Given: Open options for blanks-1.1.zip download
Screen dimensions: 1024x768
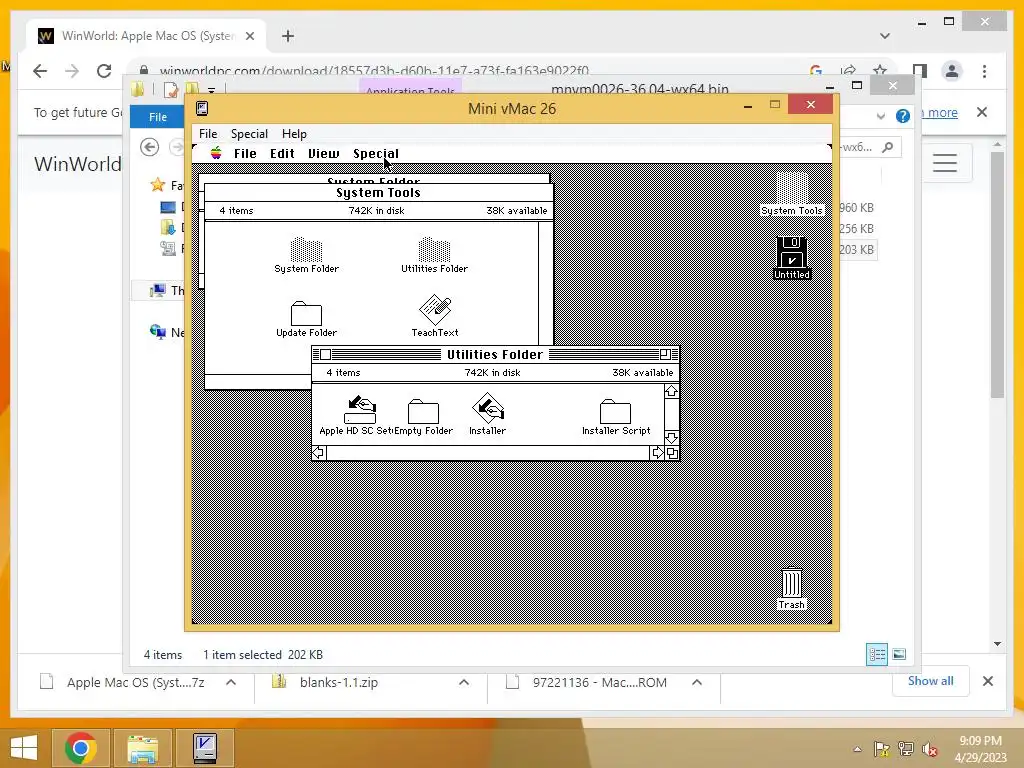Looking at the screenshot, I should tap(464, 682).
